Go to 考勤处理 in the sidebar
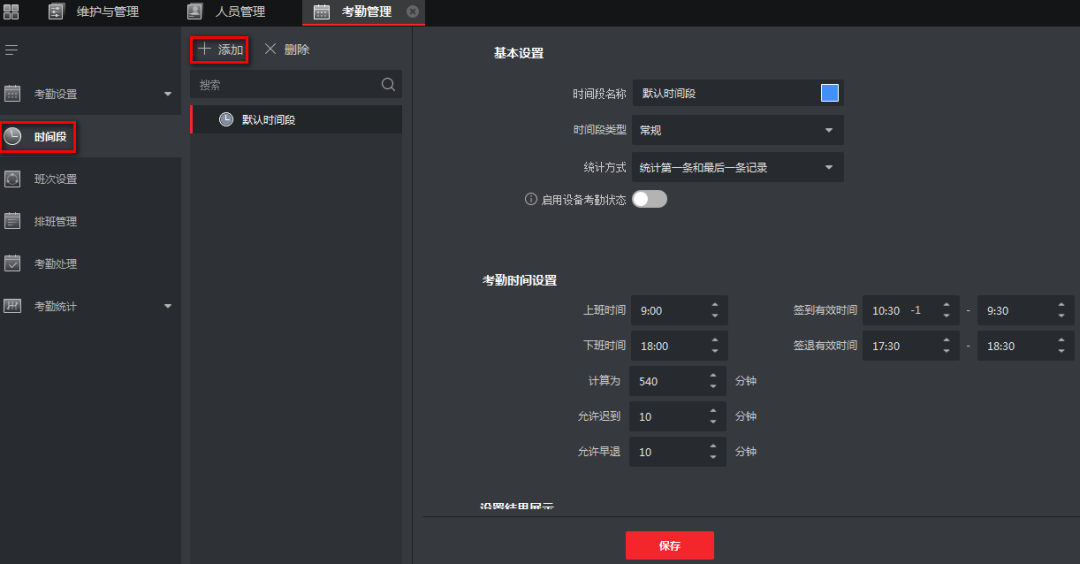The height and width of the screenshot is (564, 1080). click(x=55, y=264)
